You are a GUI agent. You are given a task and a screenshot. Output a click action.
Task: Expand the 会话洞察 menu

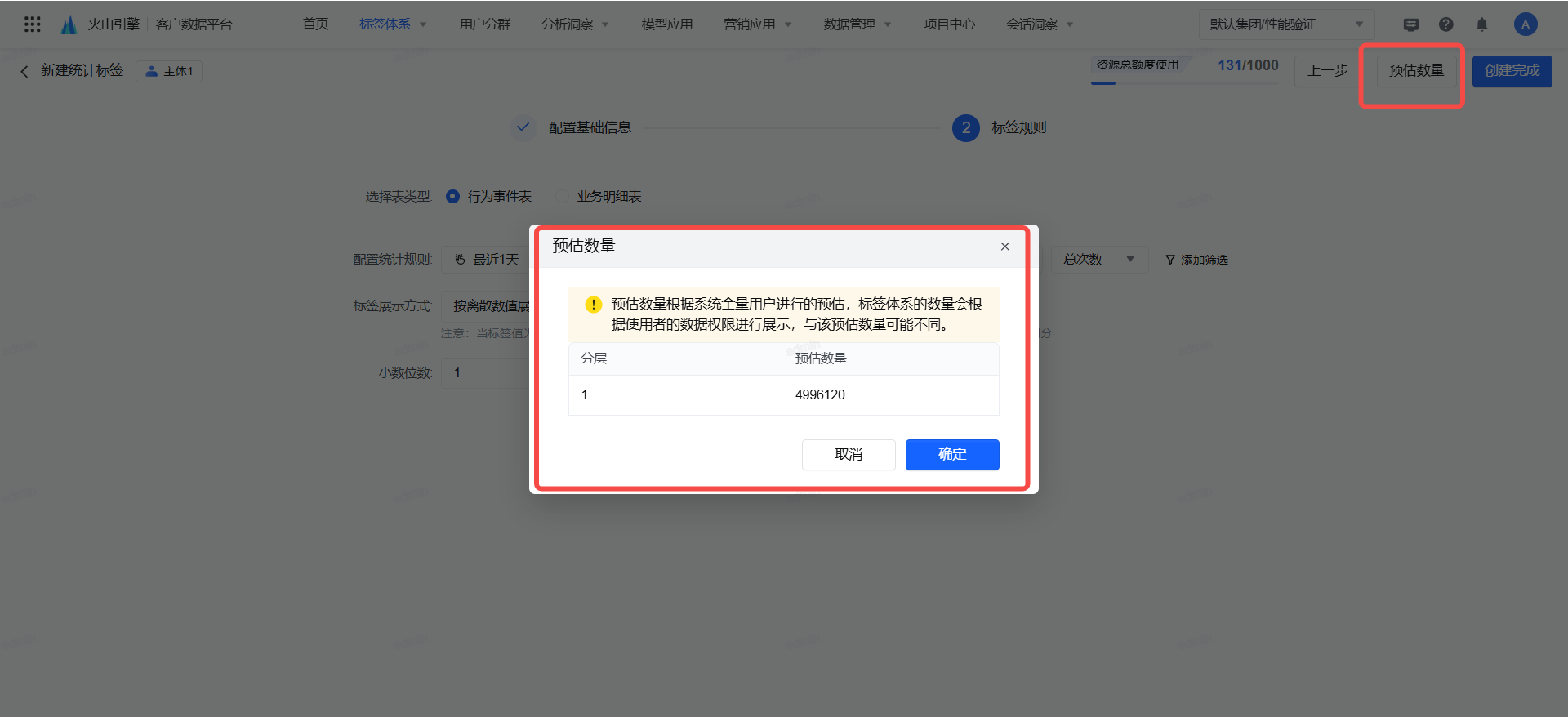pos(1040,24)
